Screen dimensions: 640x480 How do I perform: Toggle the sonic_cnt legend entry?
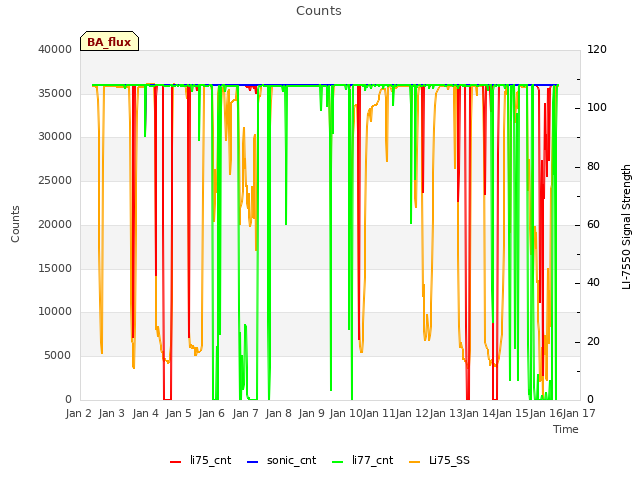[x=282, y=461]
